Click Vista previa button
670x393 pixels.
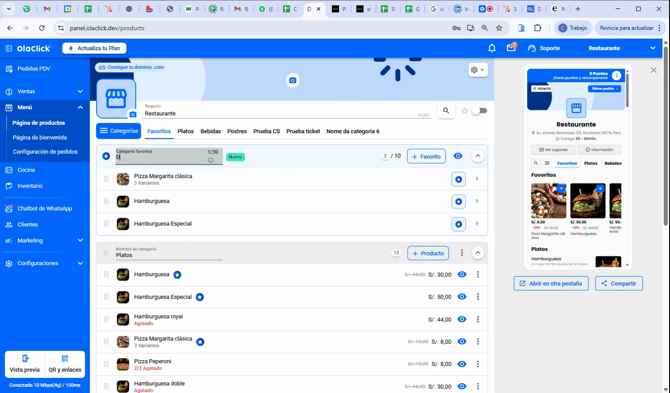coord(25,364)
